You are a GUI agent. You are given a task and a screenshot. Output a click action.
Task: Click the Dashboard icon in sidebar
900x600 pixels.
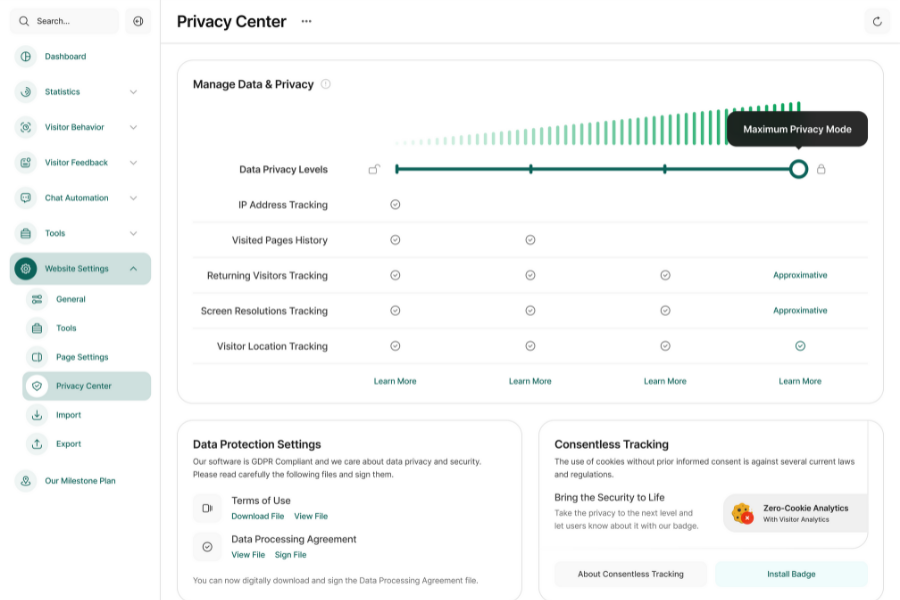25,57
